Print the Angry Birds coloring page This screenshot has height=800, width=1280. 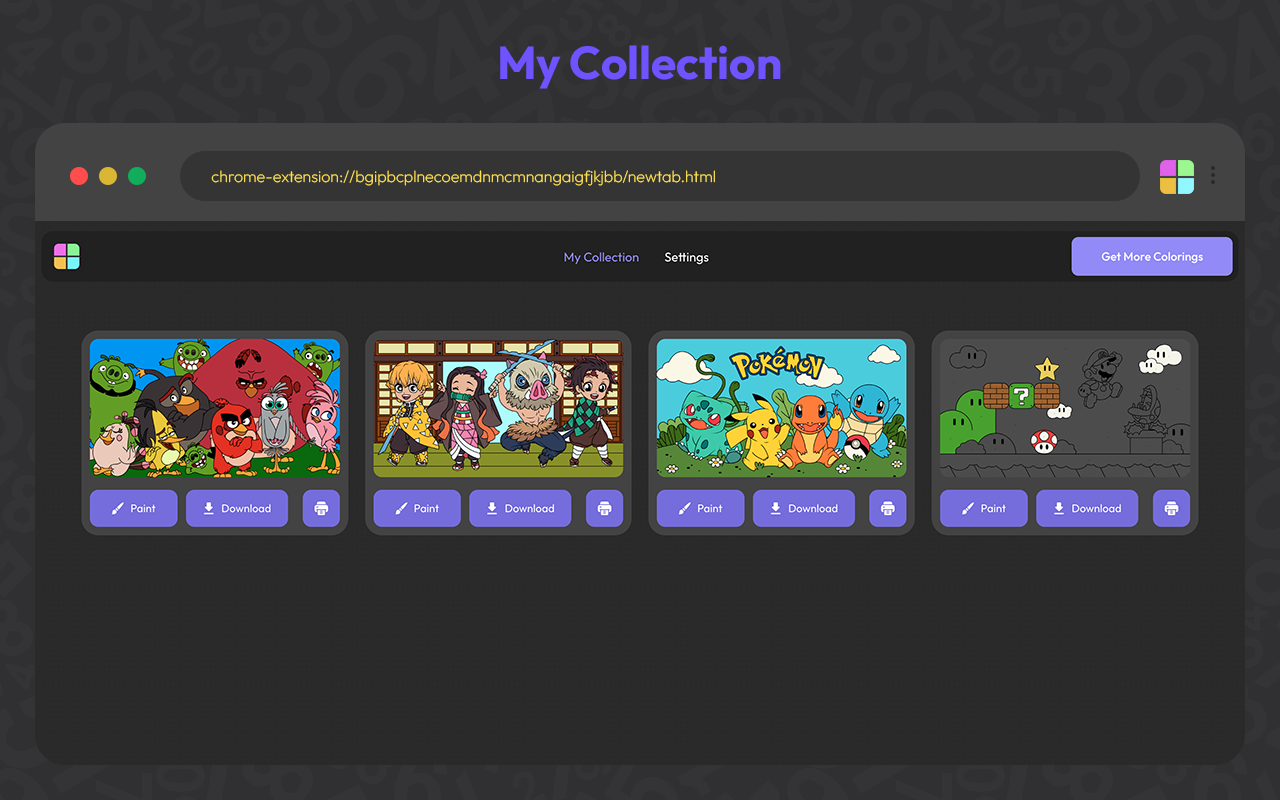tap(321, 508)
